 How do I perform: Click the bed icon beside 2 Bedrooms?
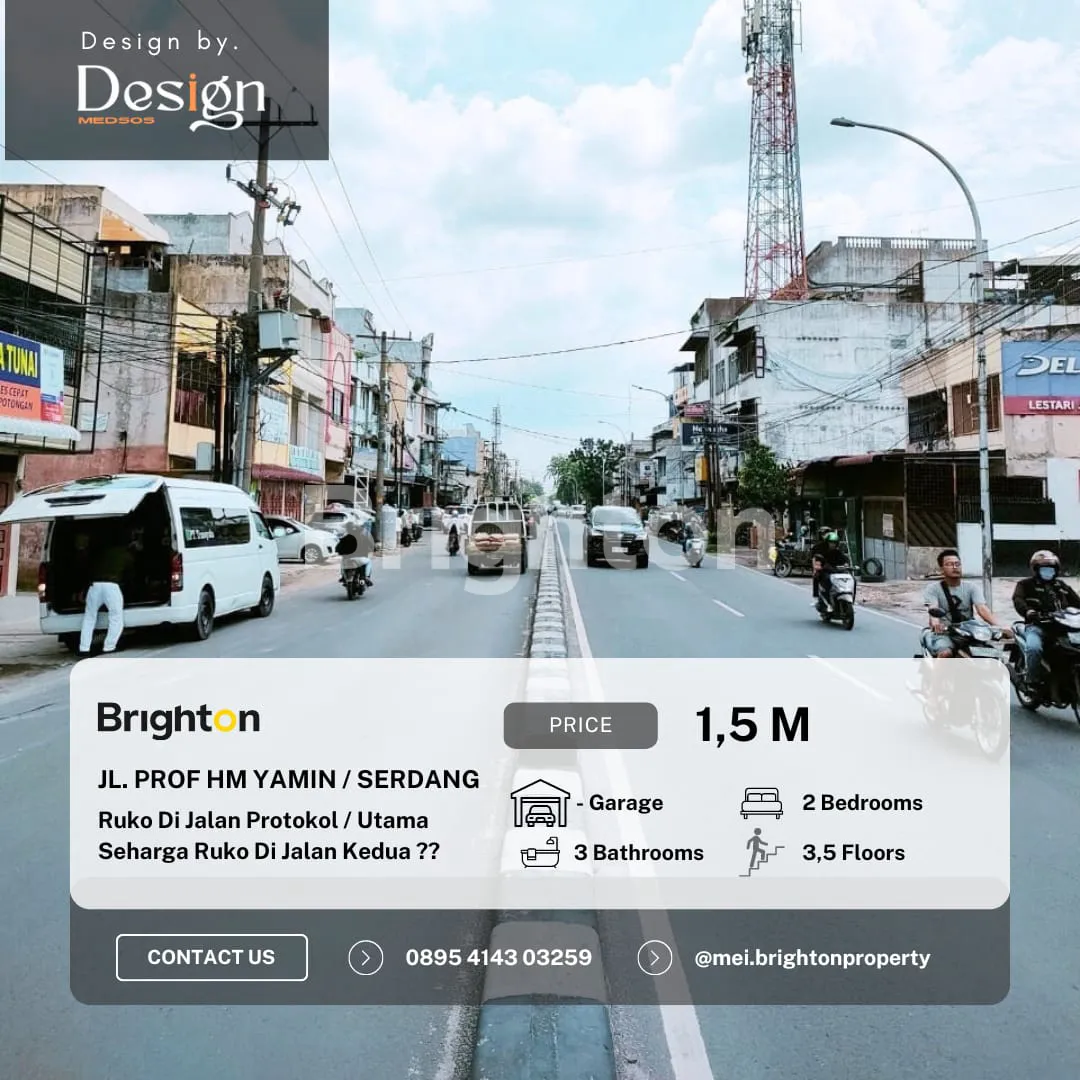pos(761,803)
